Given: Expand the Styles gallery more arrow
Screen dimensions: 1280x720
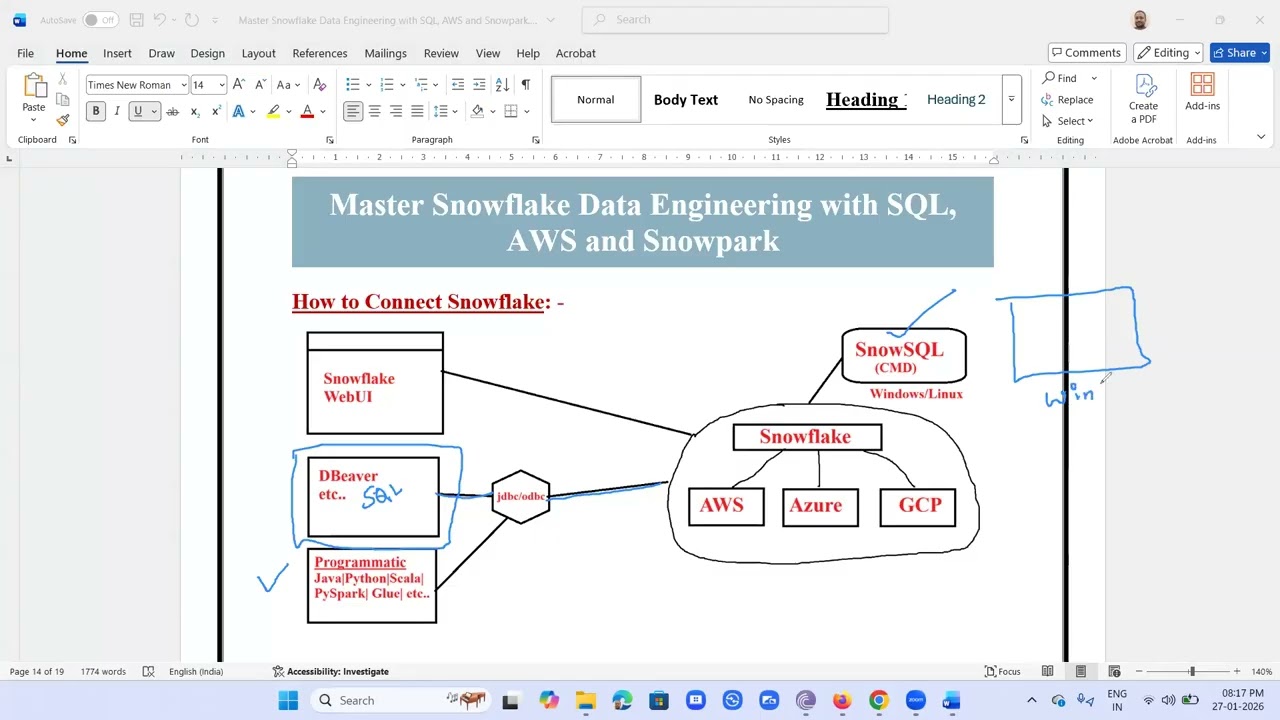Looking at the screenshot, I should (1011, 99).
